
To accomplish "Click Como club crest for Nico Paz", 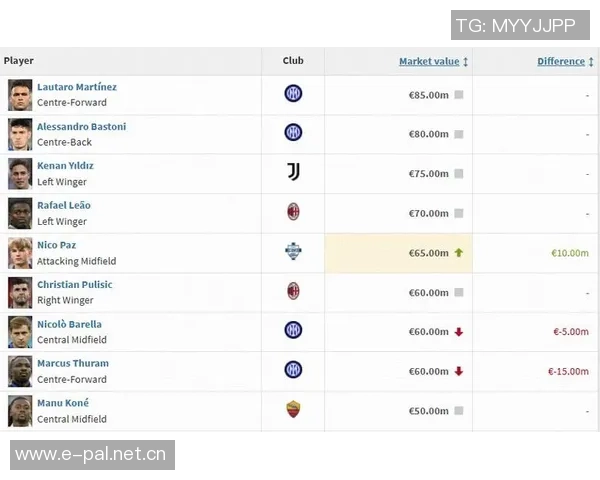I will pos(293,252).
